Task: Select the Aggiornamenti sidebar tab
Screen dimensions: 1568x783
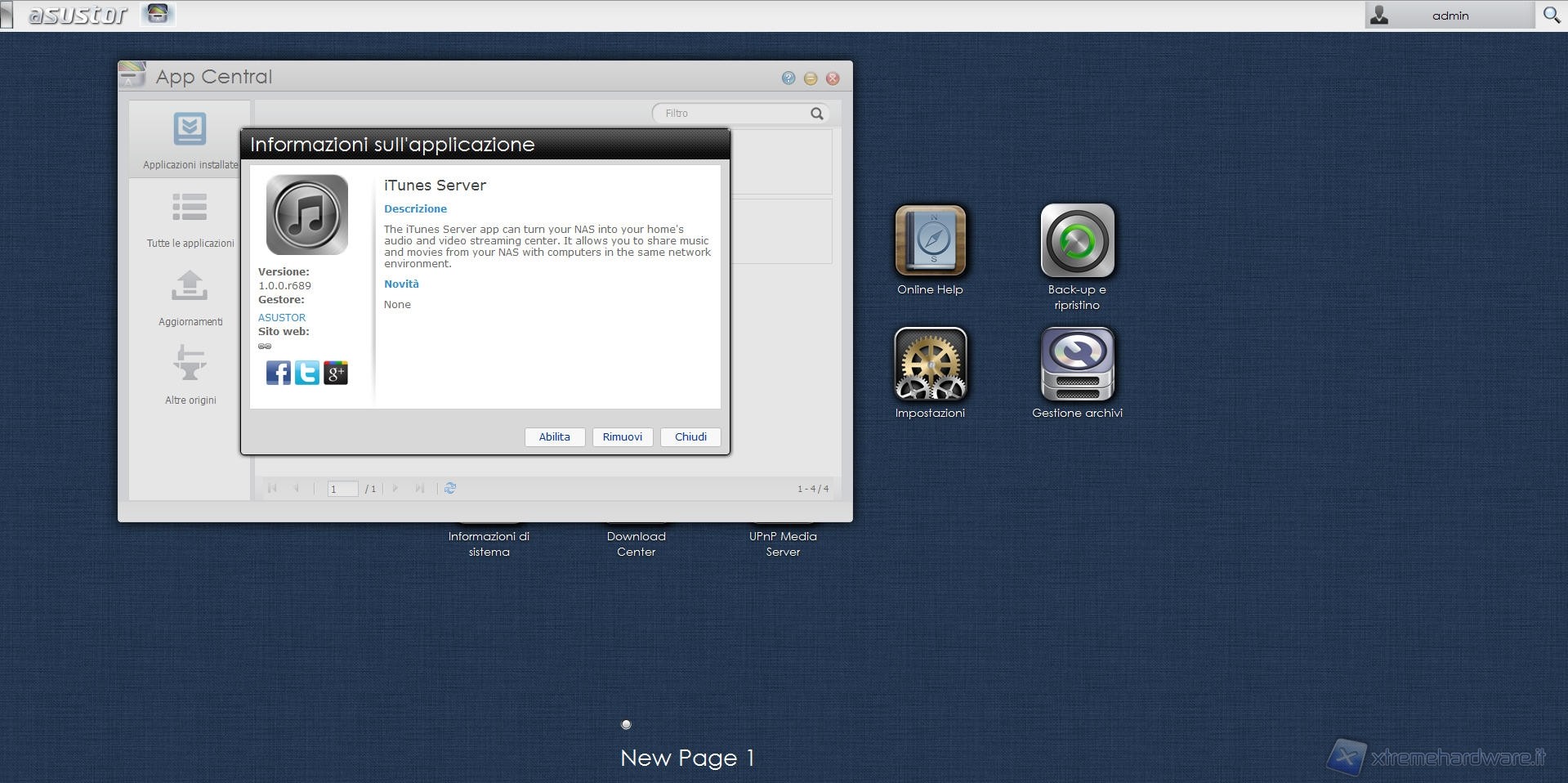Action: pos(190,298)
